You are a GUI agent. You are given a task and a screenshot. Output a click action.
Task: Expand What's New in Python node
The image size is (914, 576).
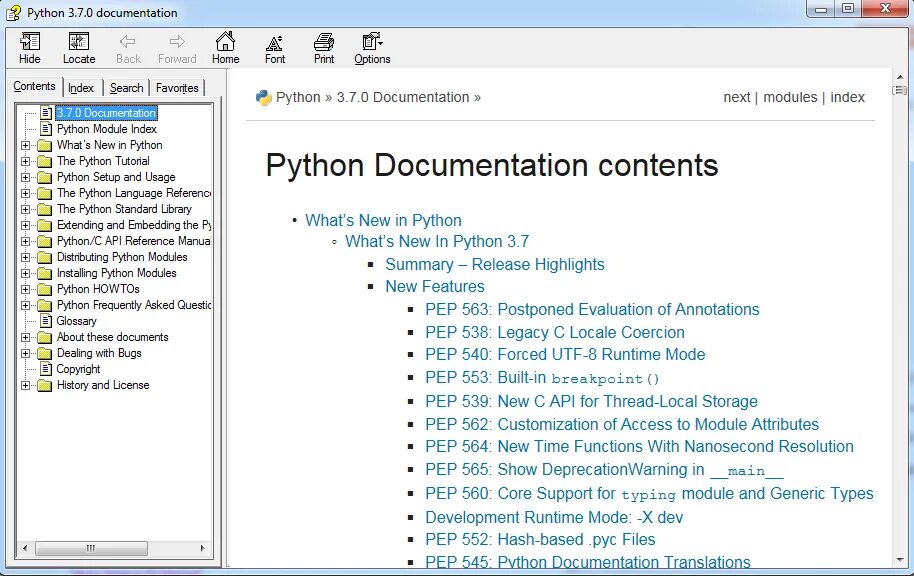pos(25,145)
